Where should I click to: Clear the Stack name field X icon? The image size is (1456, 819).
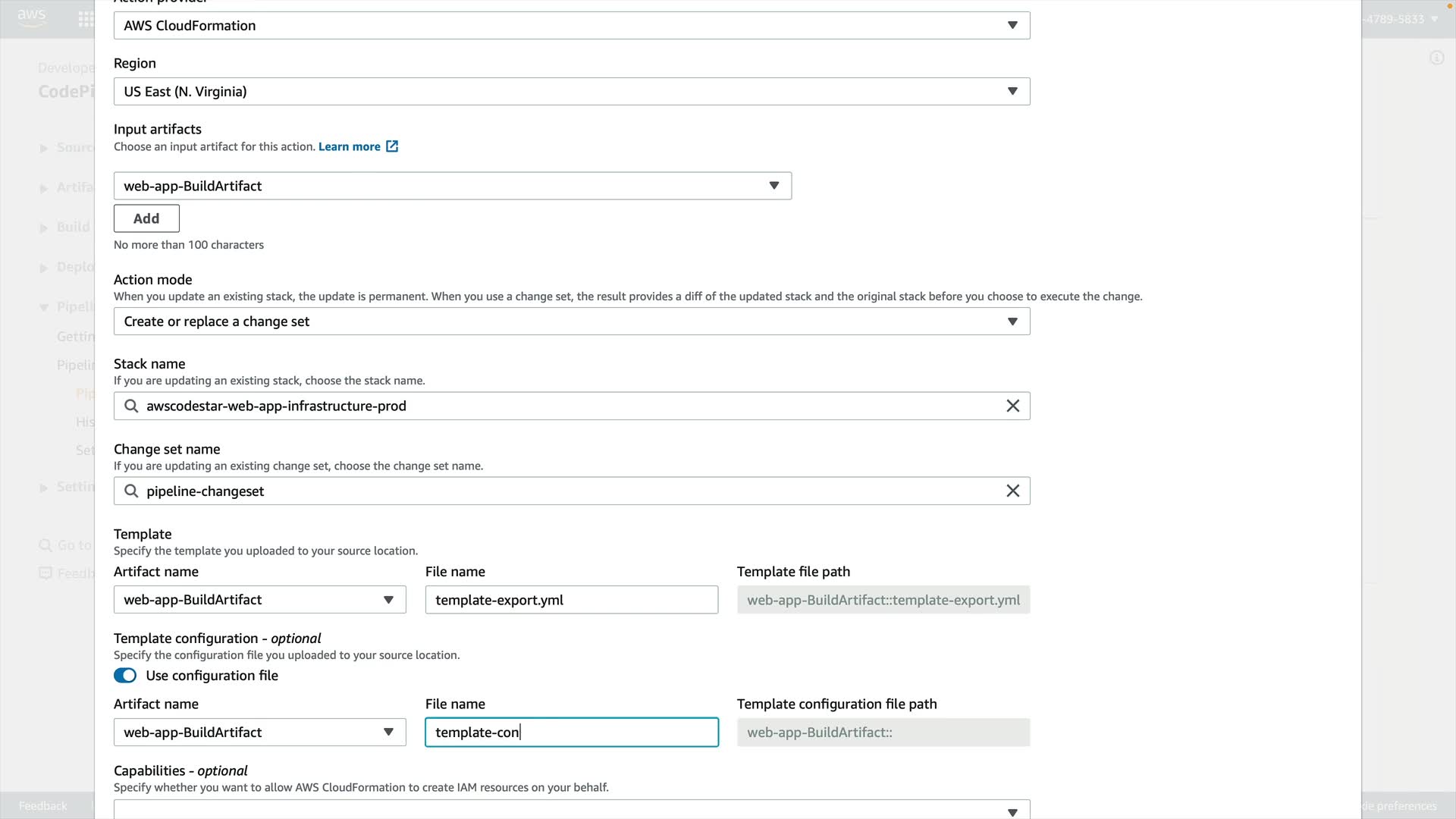point(1012,406)
